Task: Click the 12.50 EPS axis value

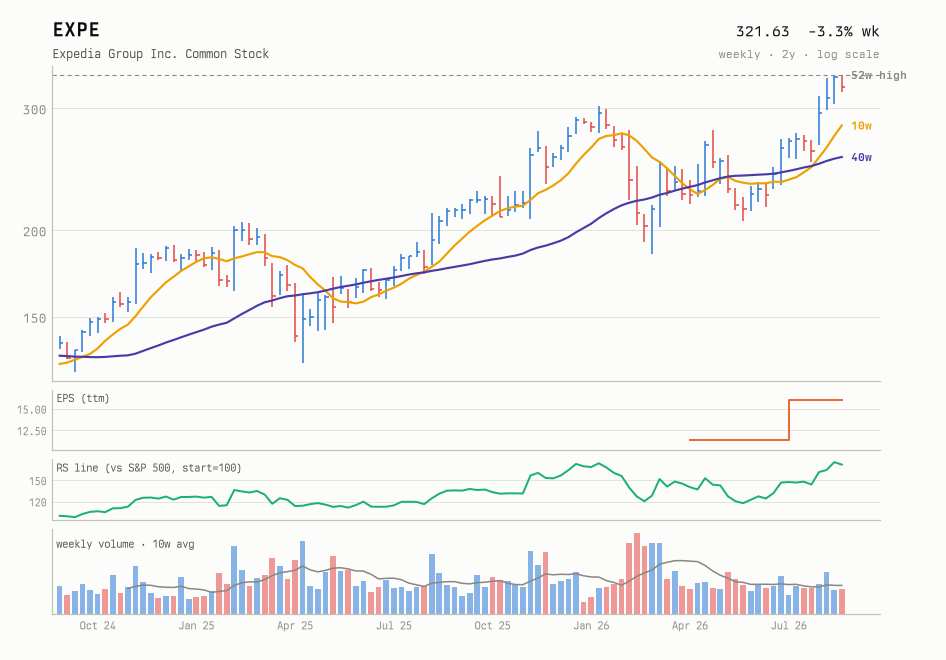Action: click(x=31, y=431)
